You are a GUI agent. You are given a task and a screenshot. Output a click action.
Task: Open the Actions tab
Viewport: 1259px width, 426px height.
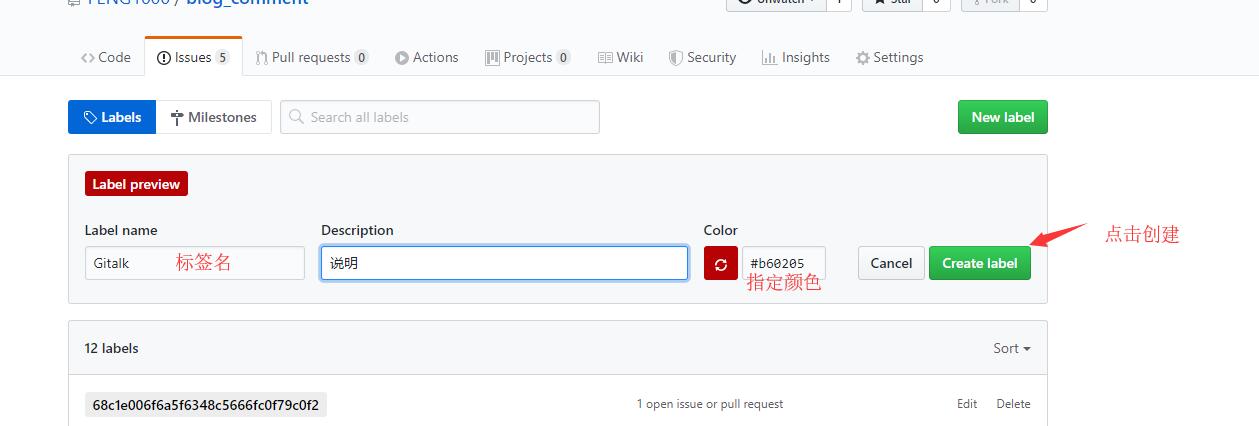pos(427,58)
